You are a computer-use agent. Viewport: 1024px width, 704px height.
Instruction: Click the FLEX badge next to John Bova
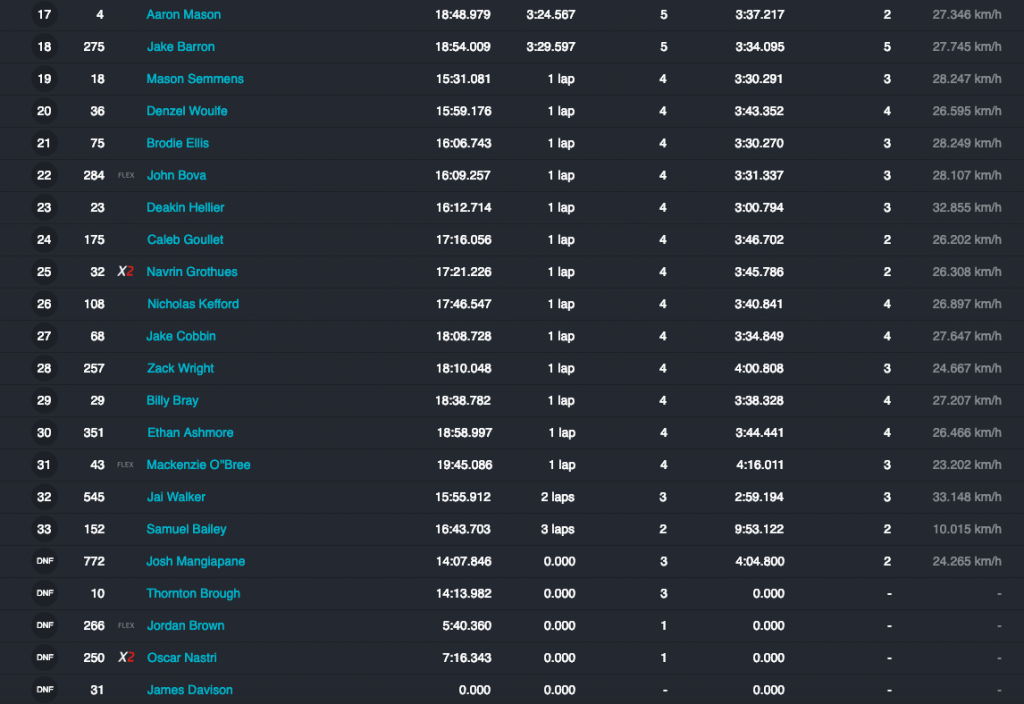pyautogui.click(x=126, y=176)
